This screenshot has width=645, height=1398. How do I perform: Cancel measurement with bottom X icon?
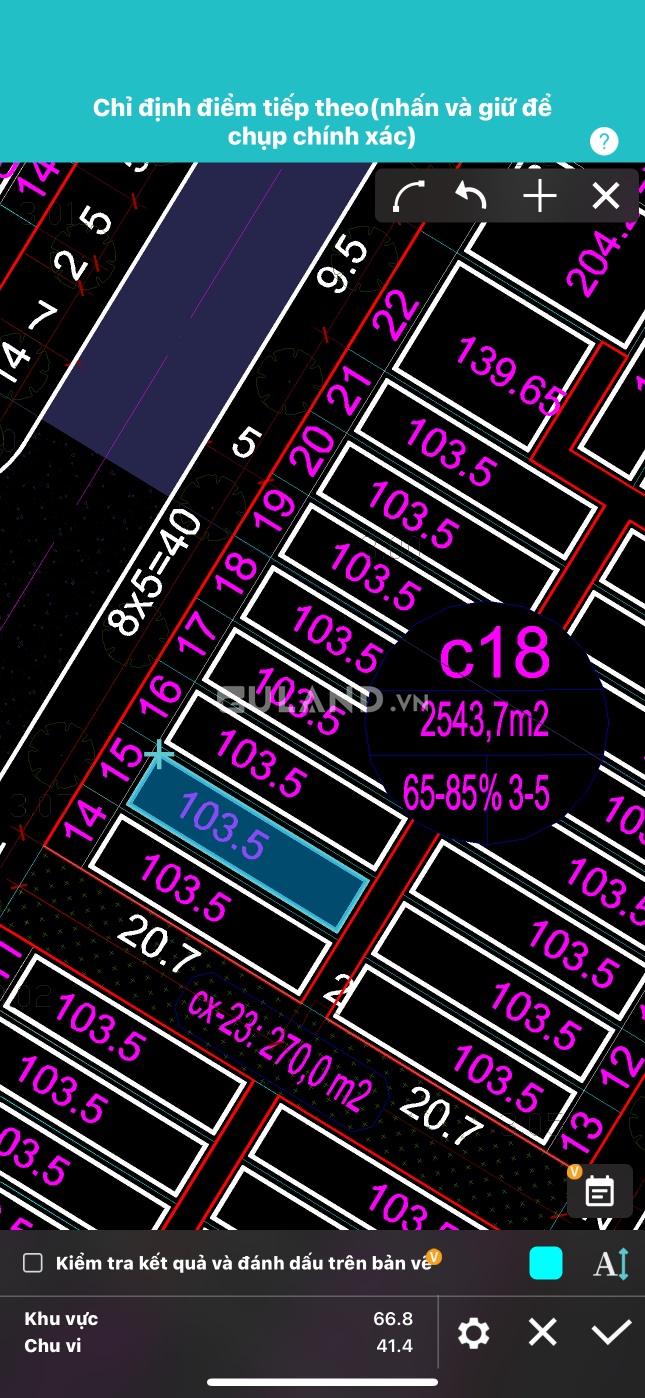pyautogui.click(x=542, y=1332)
